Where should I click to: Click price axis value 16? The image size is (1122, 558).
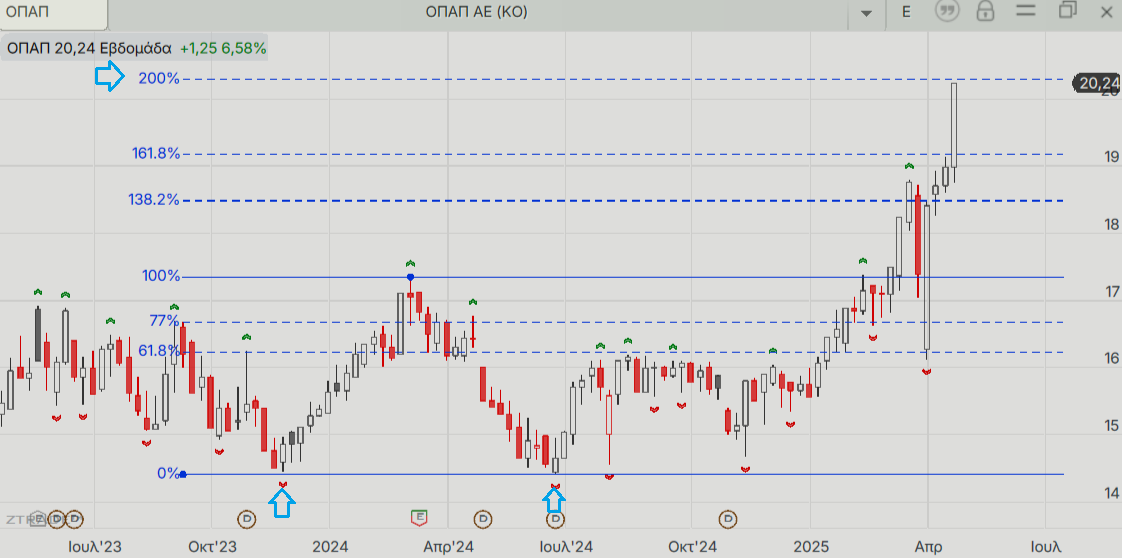pyautogui.click(x=1111, y=358)
